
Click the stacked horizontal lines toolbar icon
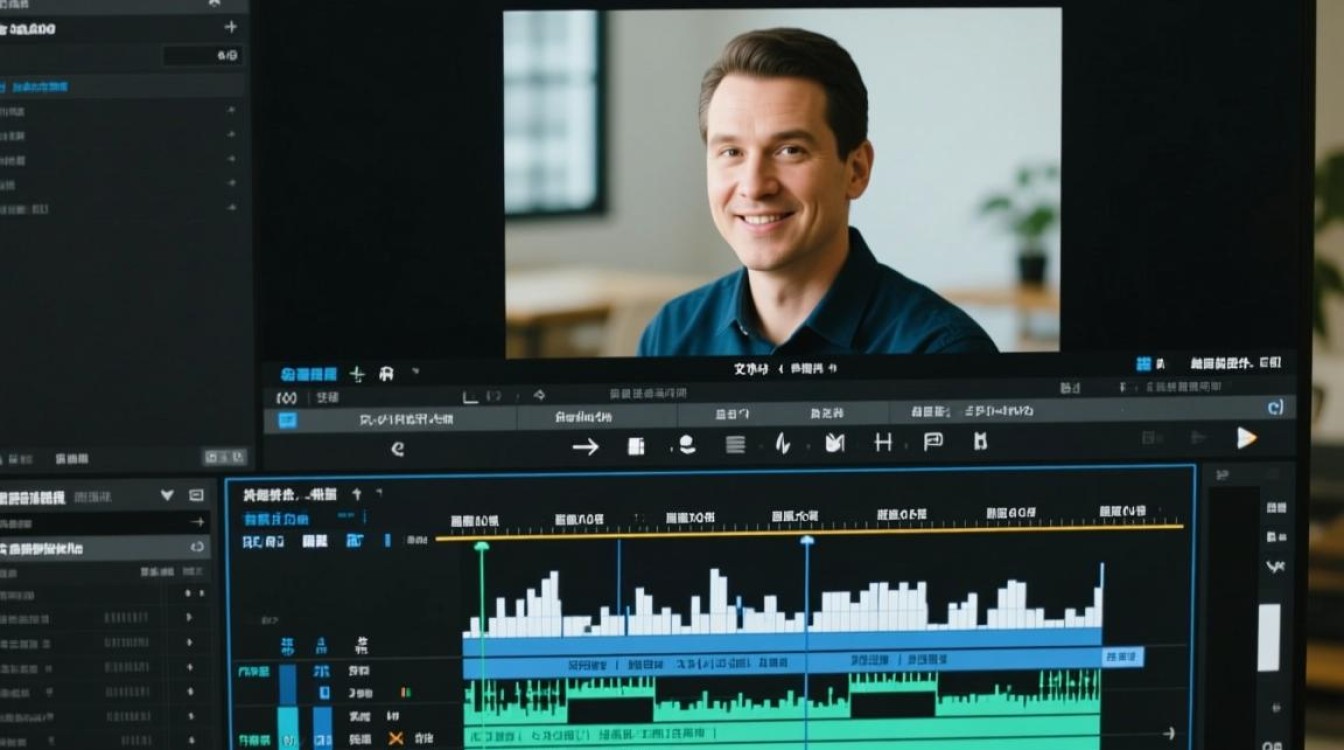pyautogui.click(x=735, y=445)
